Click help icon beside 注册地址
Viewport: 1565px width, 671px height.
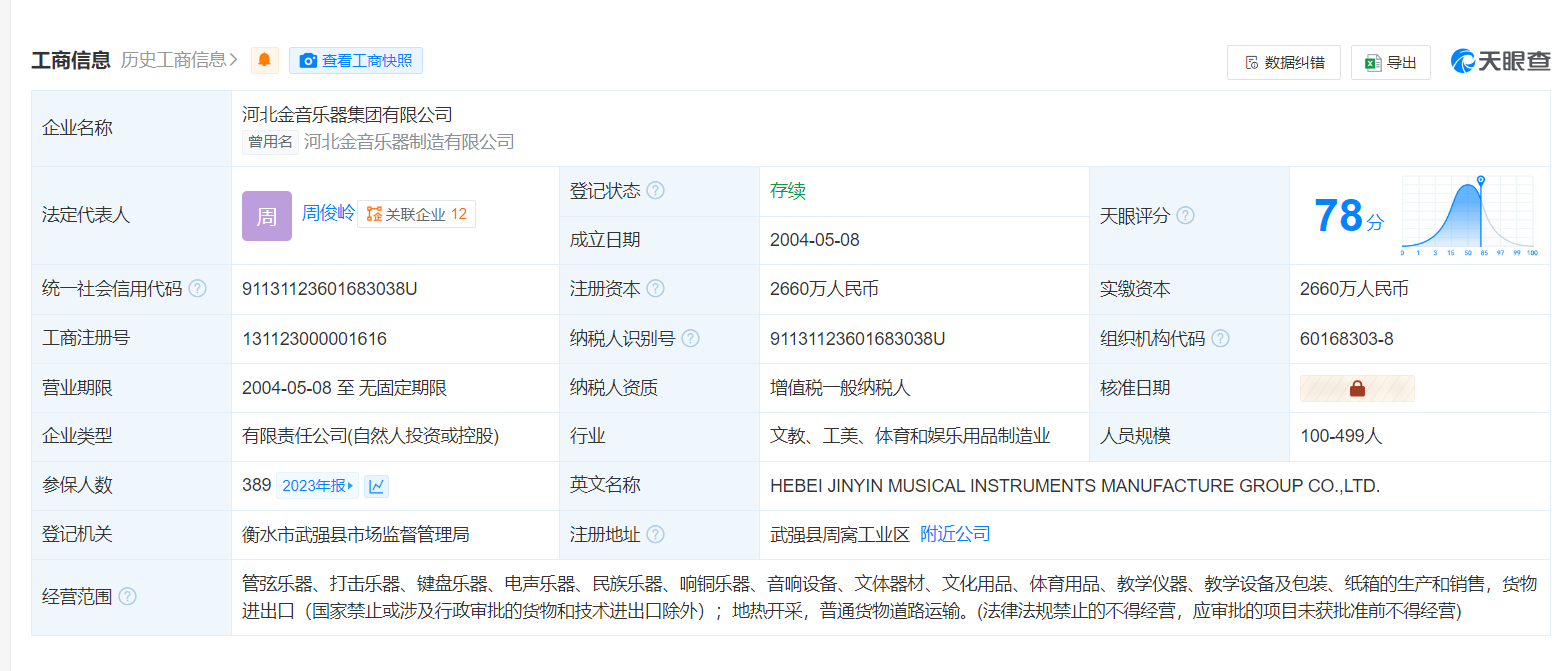[x=655, y=534]
